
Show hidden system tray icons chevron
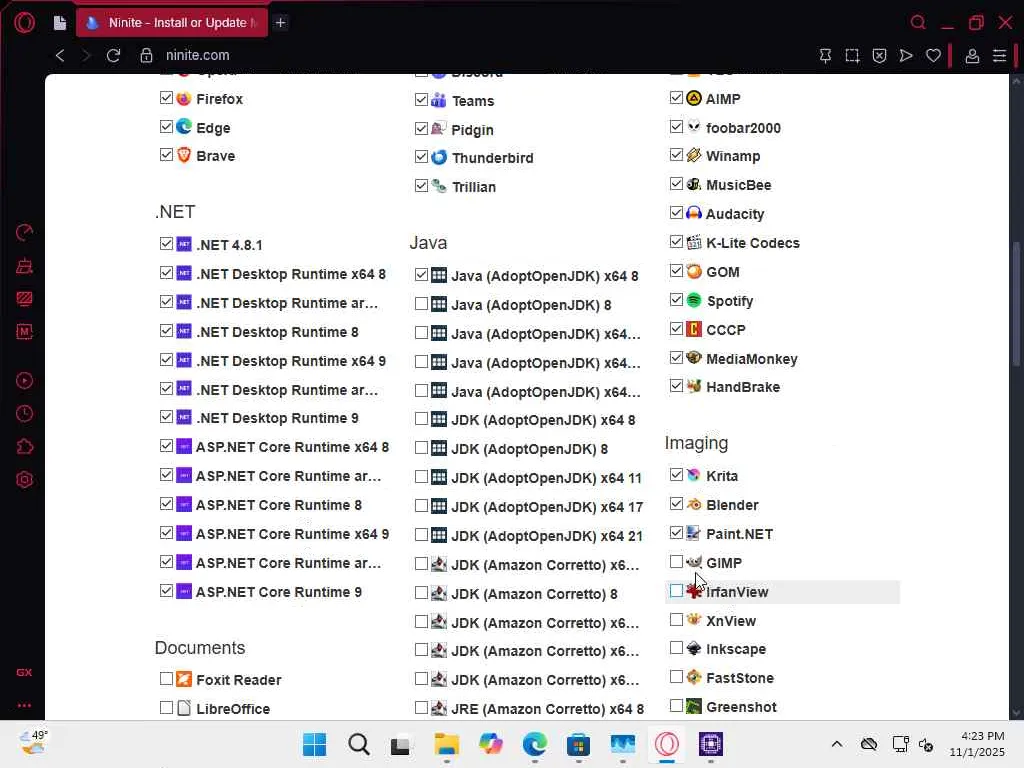pos(837,744)
